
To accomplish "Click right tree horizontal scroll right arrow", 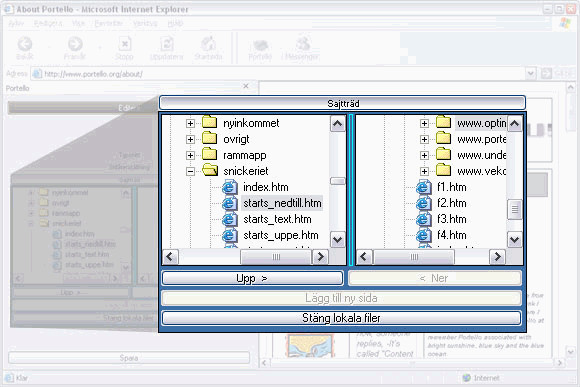I will pyautogui.click(x=497, y=256).
